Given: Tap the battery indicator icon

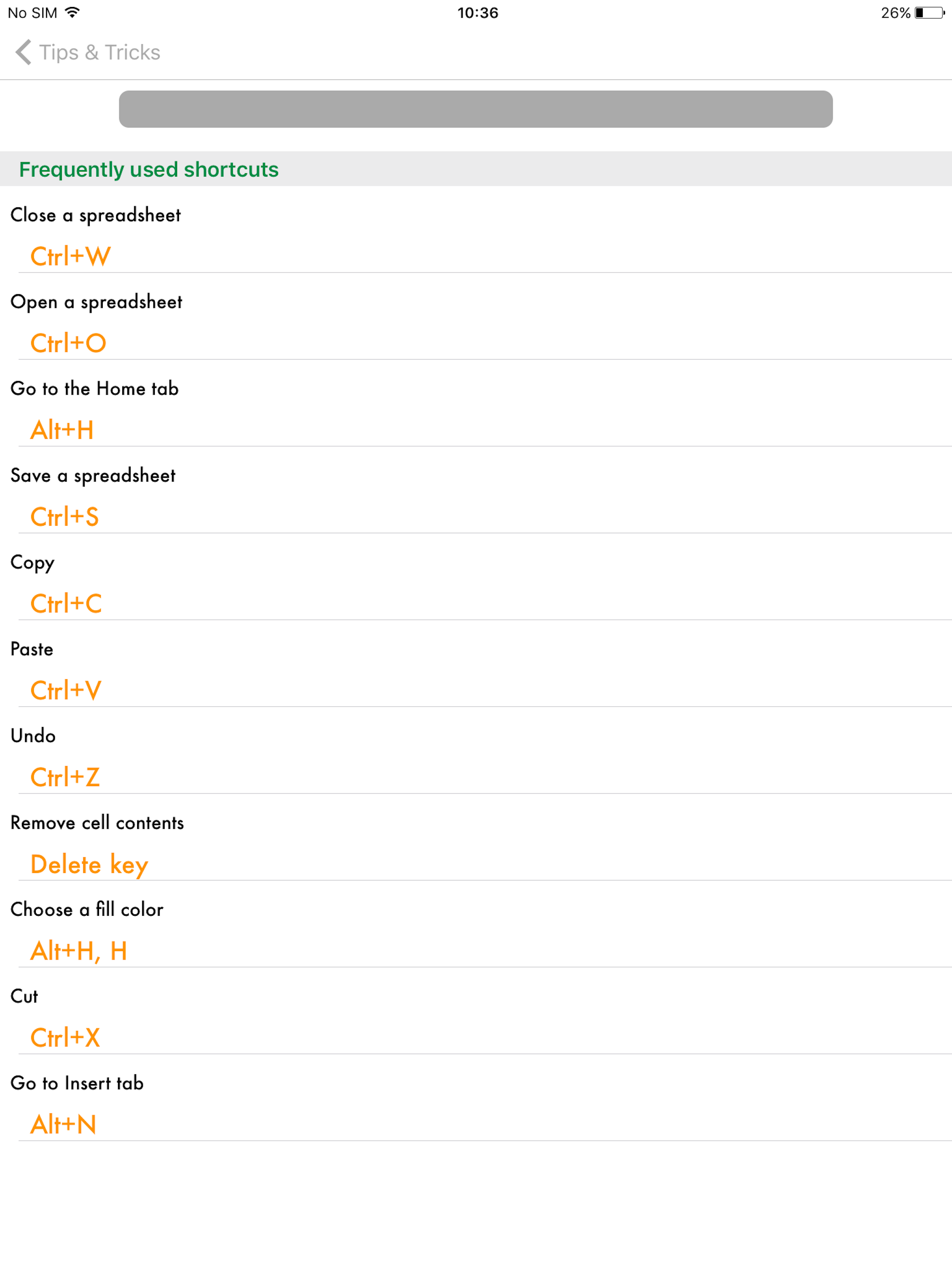Looking at the screenshot, I should click(931, 12).
